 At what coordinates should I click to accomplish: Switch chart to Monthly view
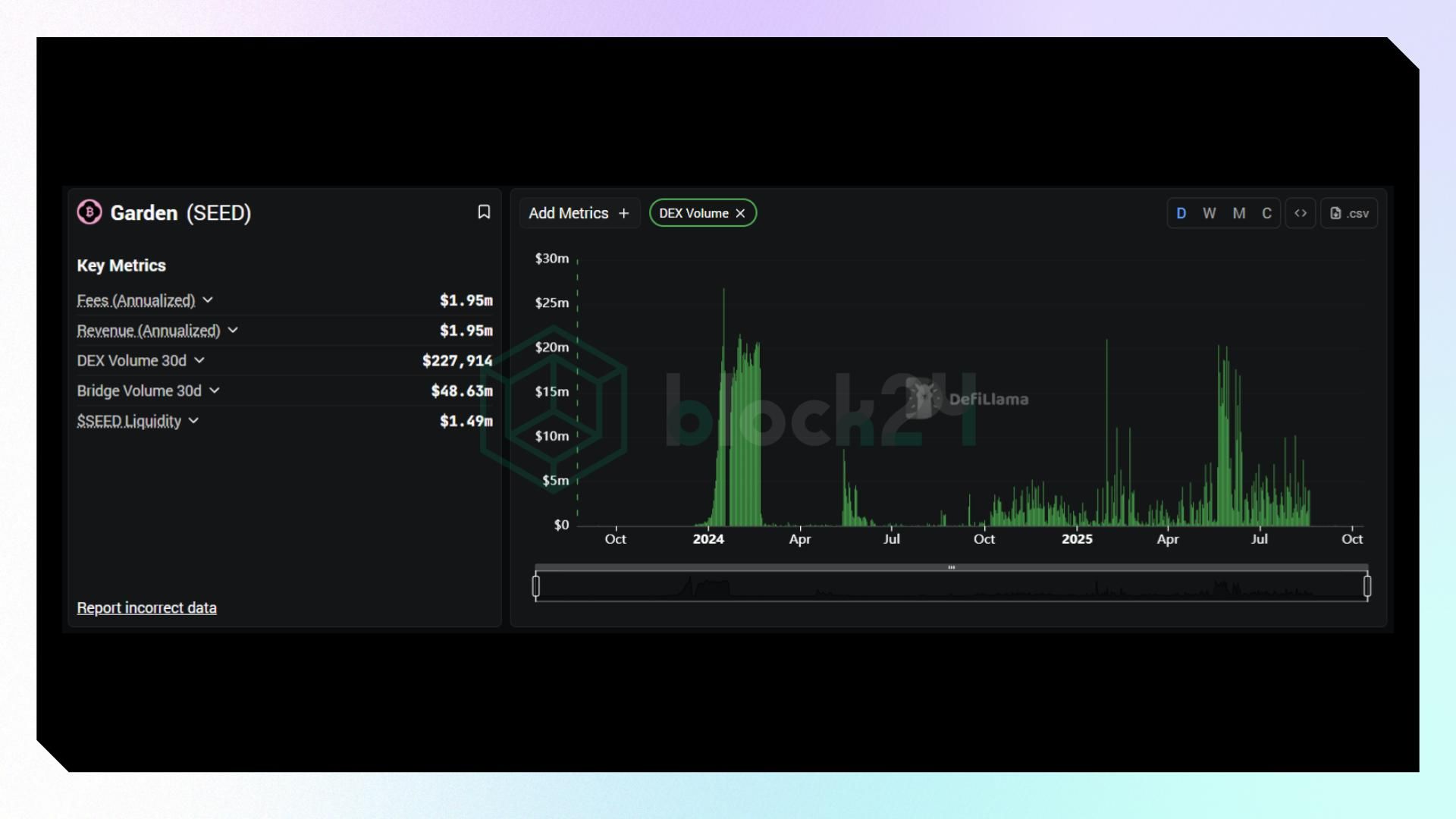(x=1238, y=213)
